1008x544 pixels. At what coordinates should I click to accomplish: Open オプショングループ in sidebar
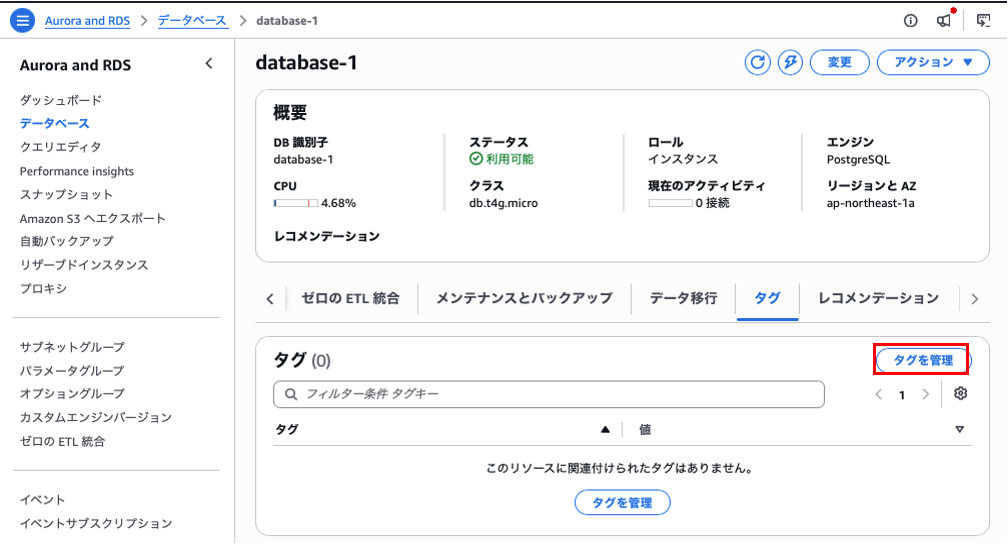[72, 394]
